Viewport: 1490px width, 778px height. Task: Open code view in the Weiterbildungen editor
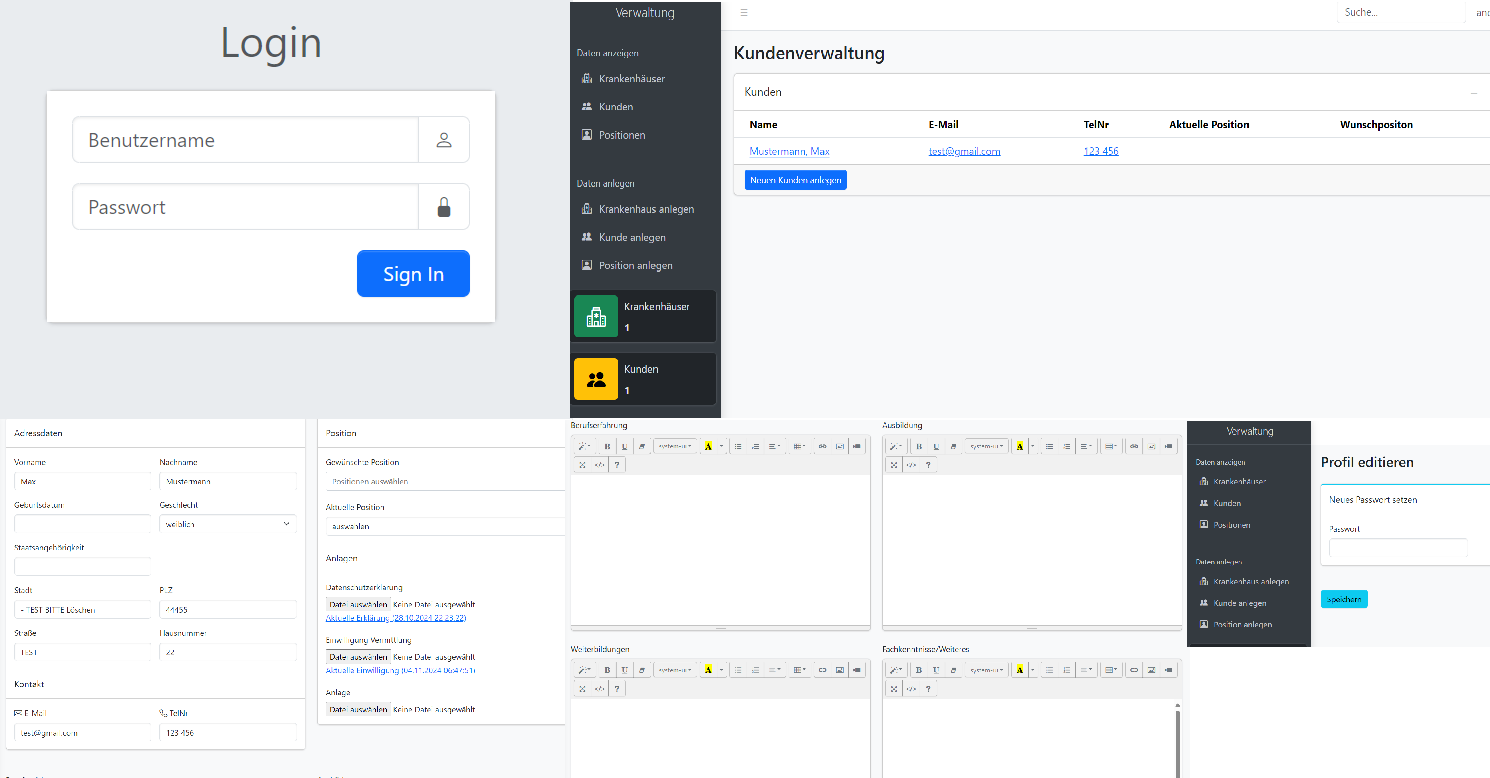599,688
